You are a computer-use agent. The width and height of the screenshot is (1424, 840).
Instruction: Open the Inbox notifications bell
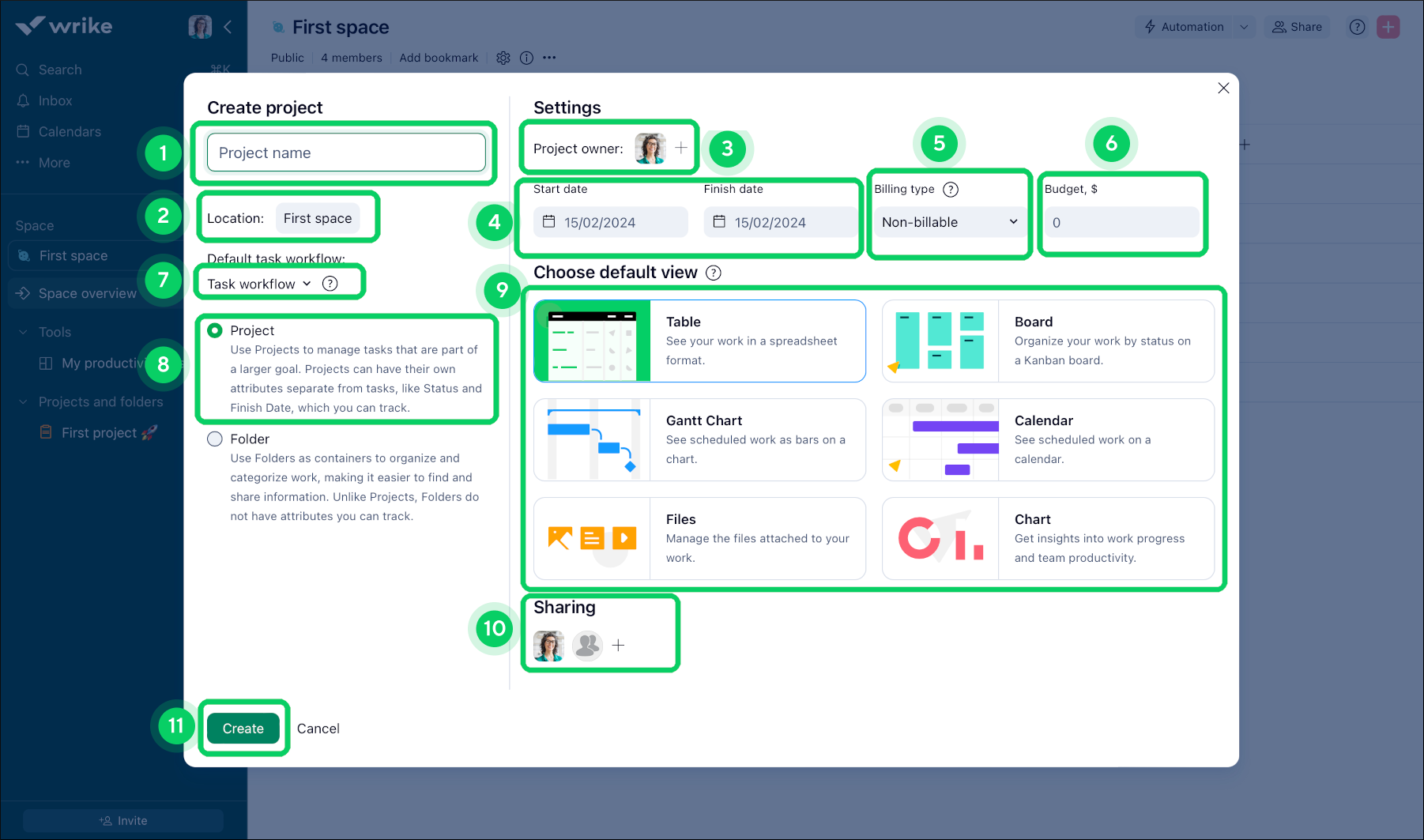click(55, 100)
